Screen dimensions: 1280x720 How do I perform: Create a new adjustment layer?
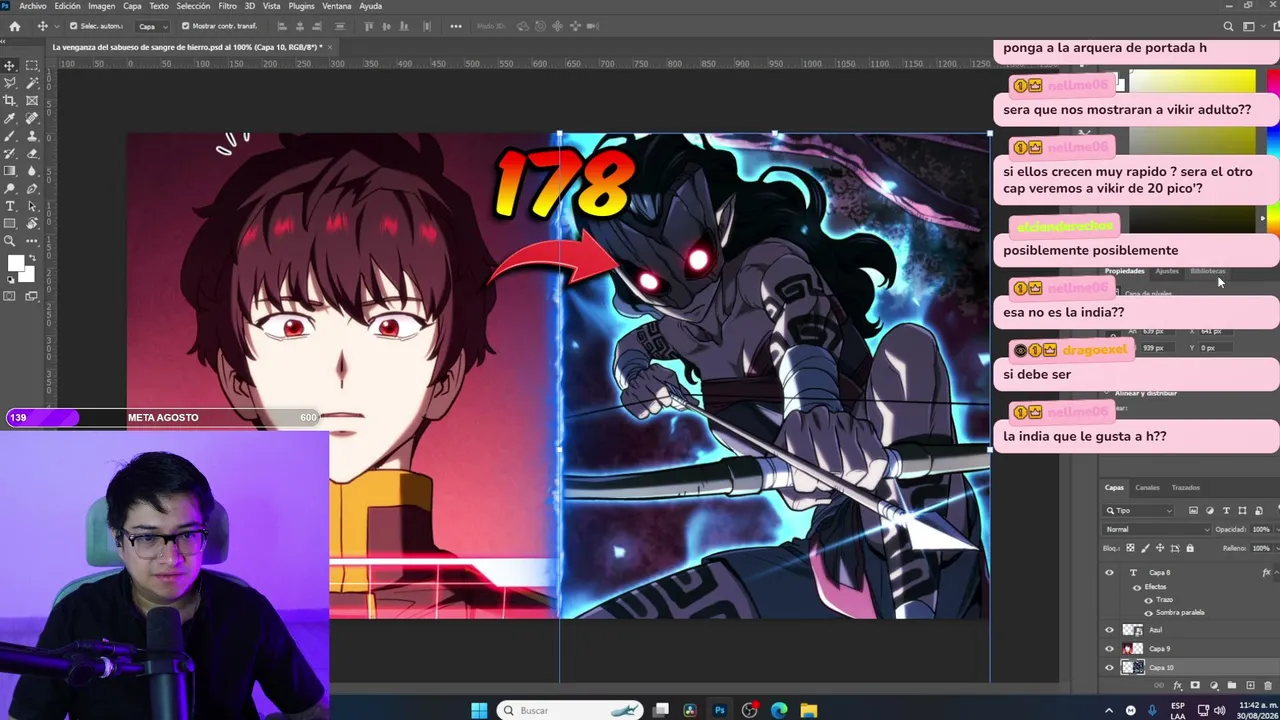coord(1214,686)
